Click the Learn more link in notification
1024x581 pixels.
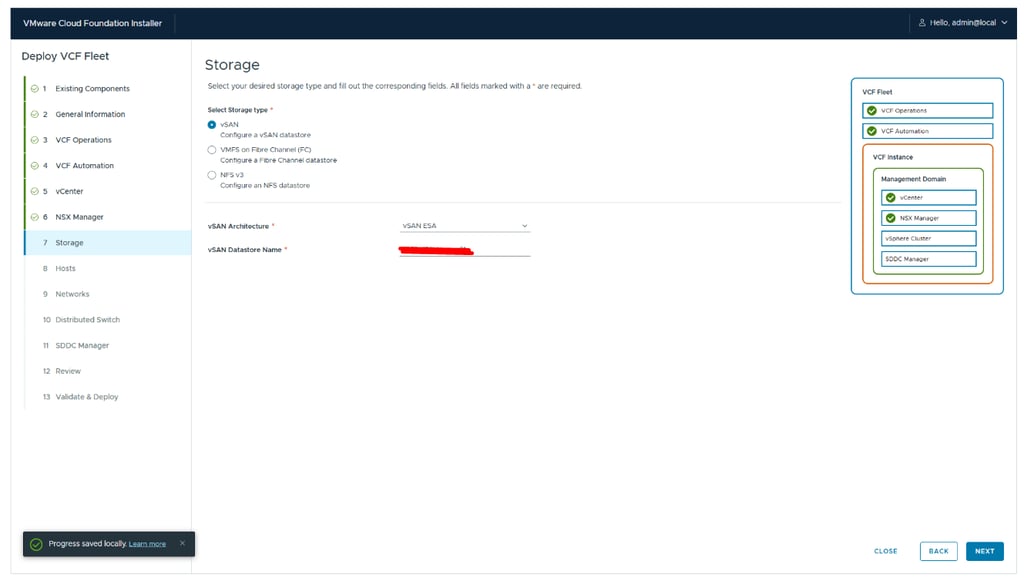(147, 544)
